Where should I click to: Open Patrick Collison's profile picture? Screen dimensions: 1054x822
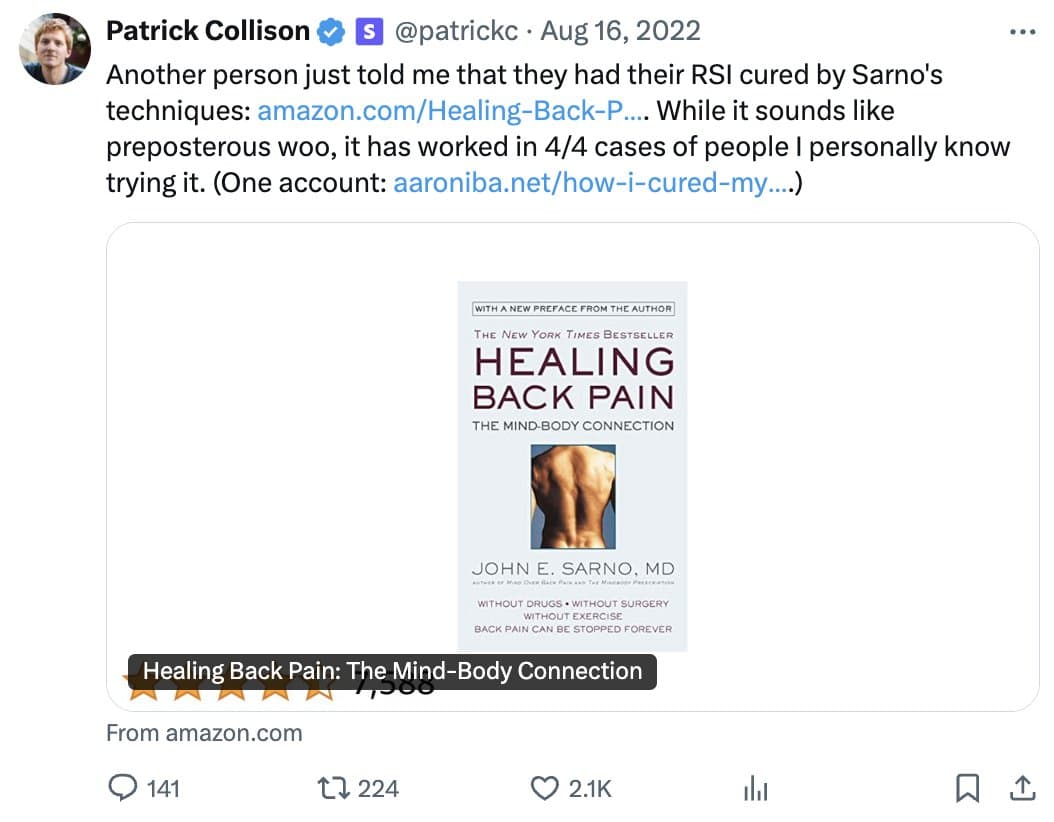pos(55,49)
